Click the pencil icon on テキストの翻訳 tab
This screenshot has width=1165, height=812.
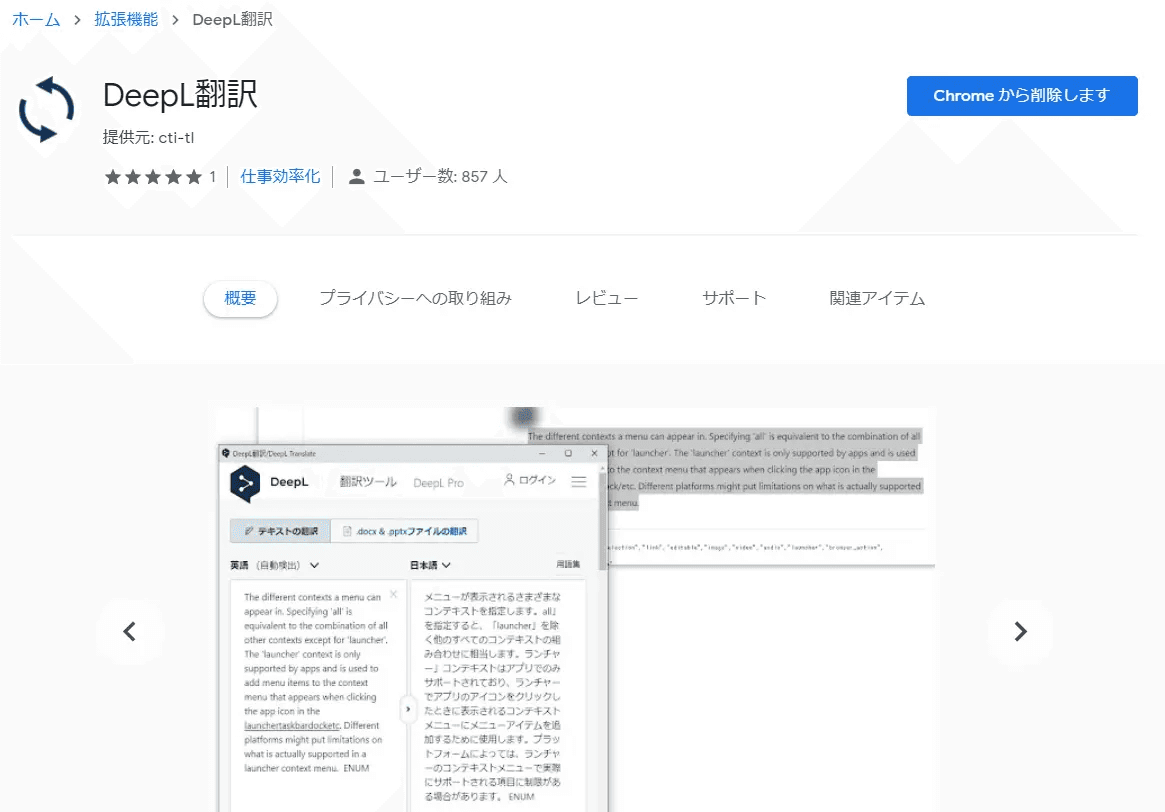tap(249, 531)
